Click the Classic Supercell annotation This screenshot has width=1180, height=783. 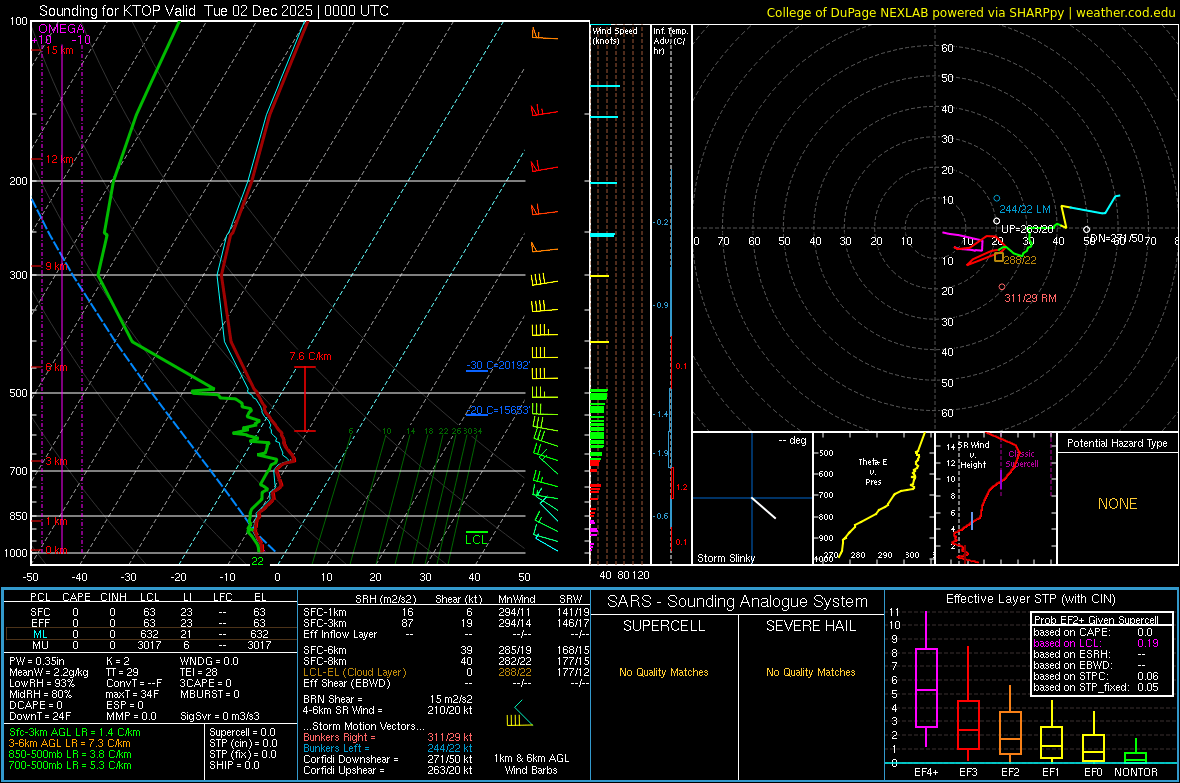1021,459
